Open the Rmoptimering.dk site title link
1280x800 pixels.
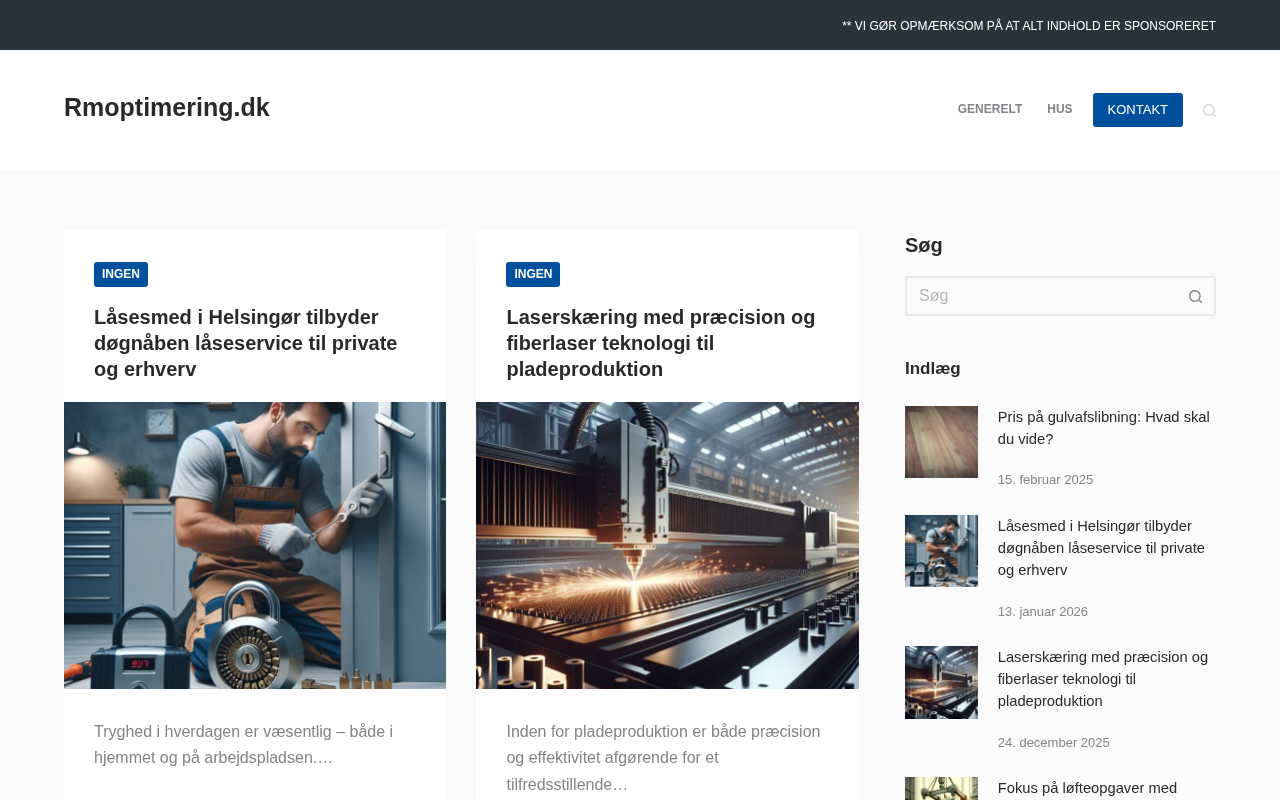[167, 108]
